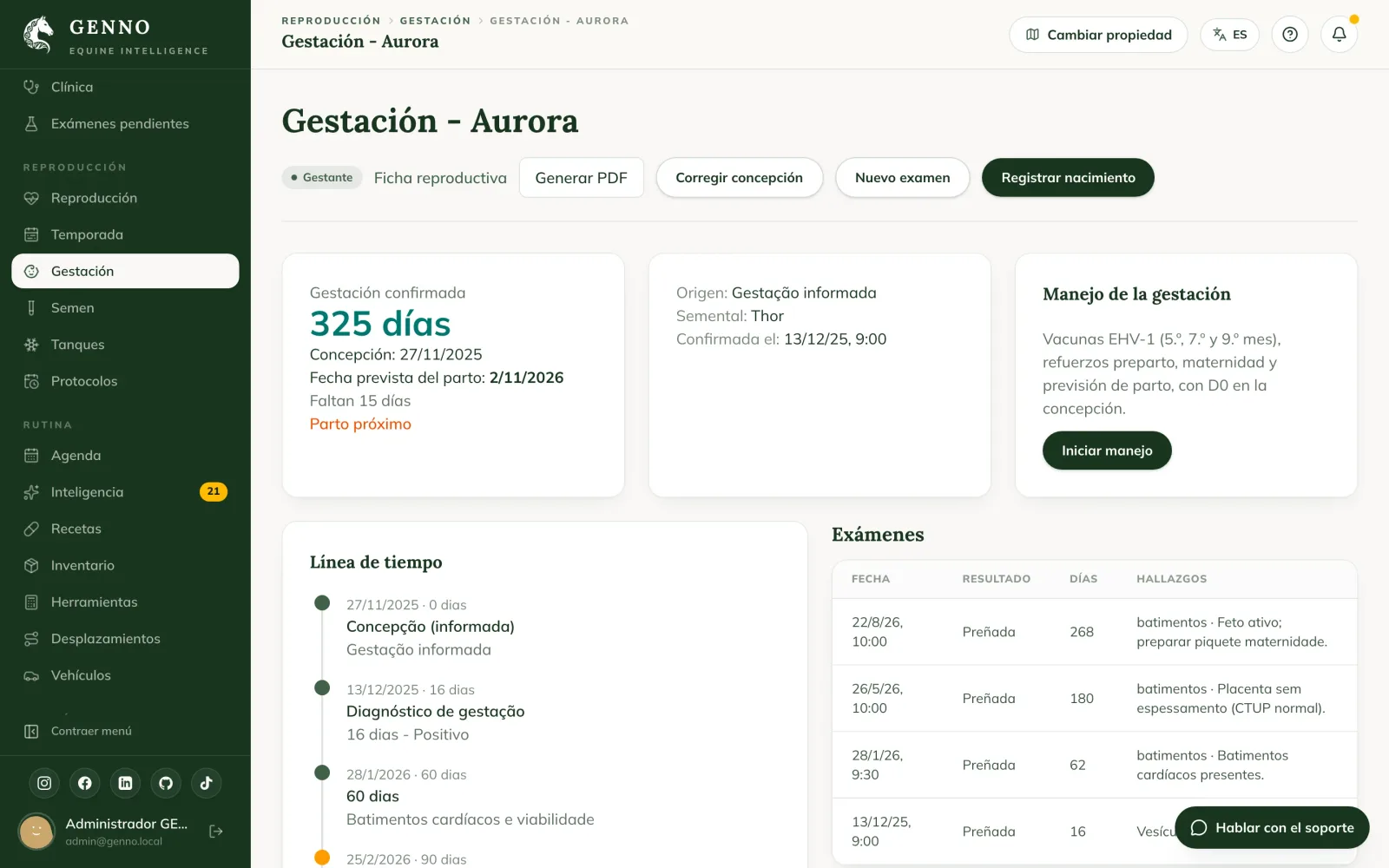Click timeline marker for 28/1/2026 60 dias

322,773
